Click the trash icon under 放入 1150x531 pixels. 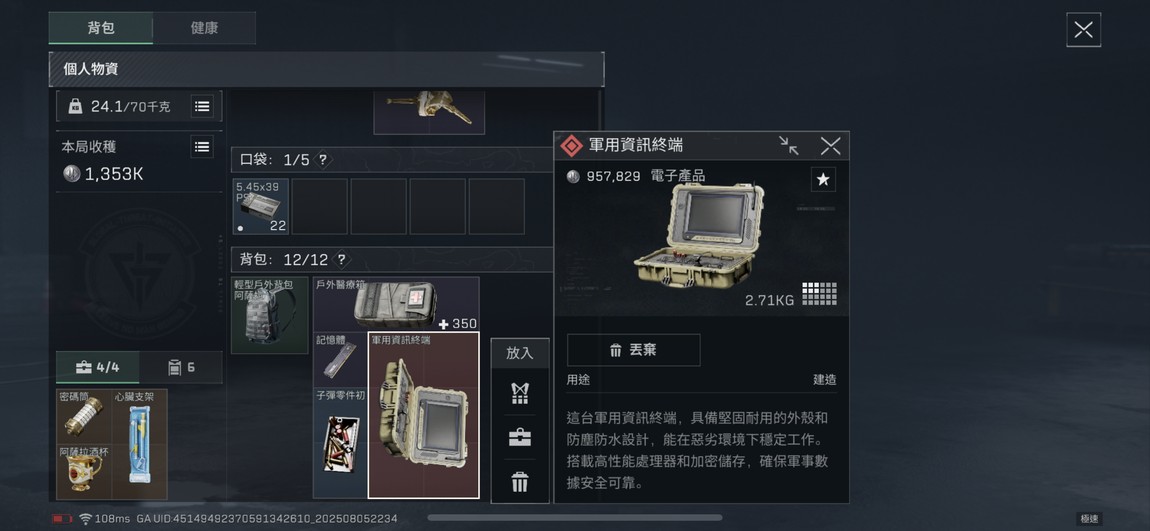coord(519,483)
